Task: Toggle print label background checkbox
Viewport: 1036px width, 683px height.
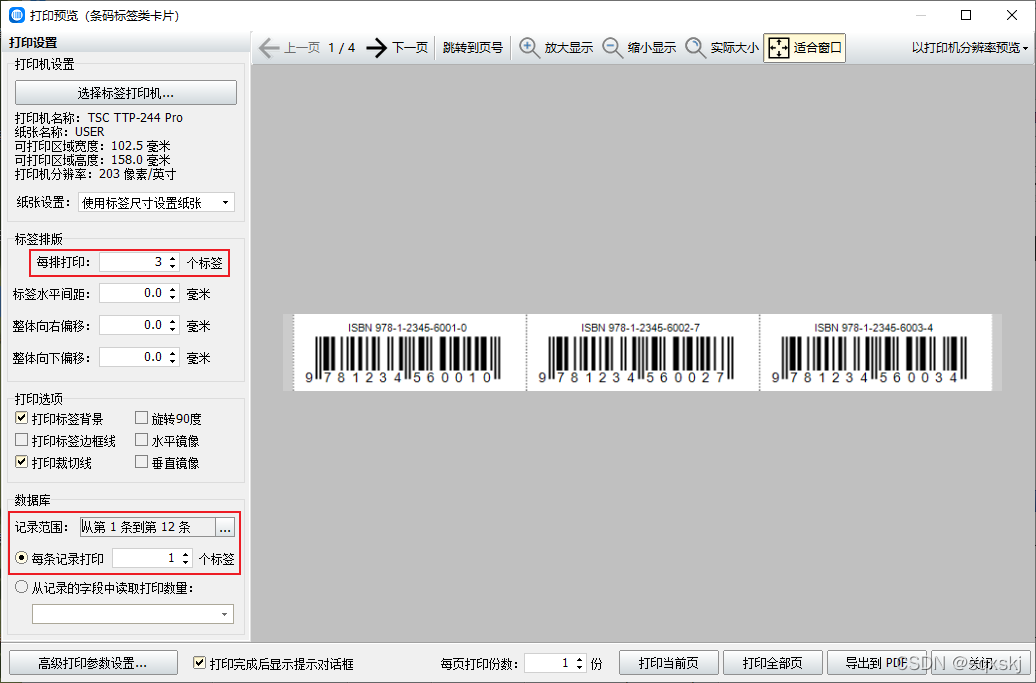Action: (x=22, y=417)
